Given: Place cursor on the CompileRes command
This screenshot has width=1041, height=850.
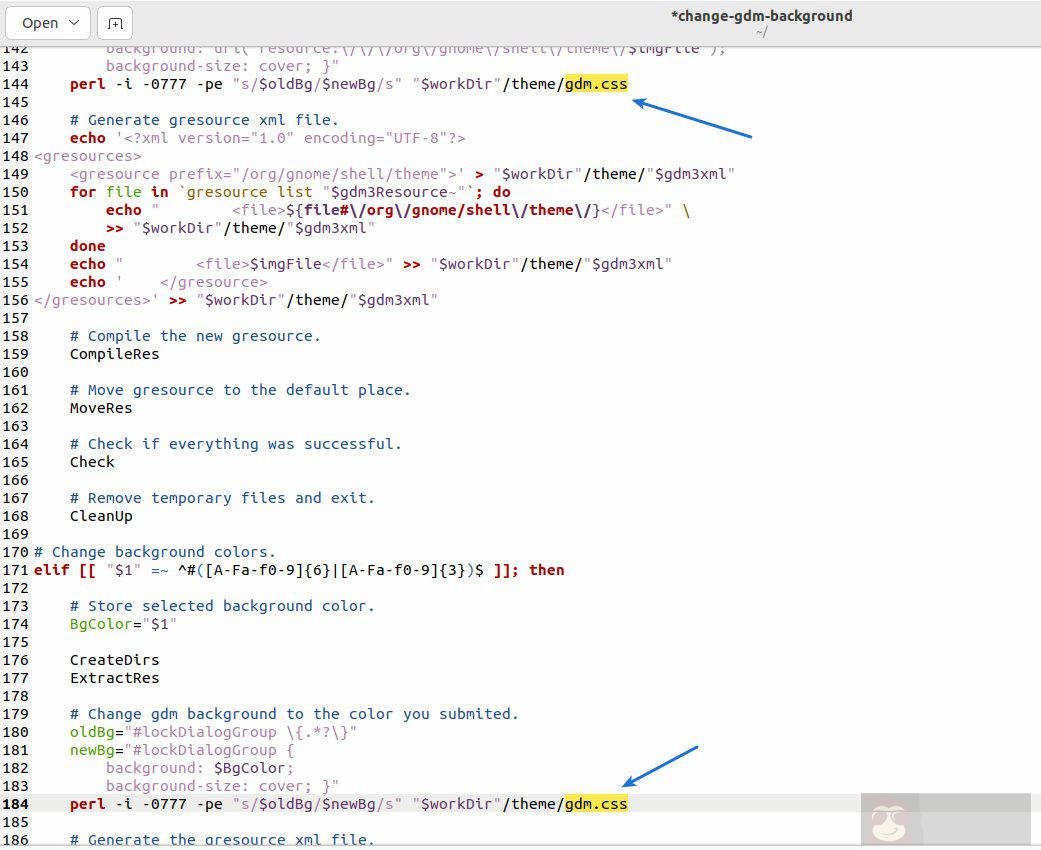Looking at the screenshot, I should point(113,354).
